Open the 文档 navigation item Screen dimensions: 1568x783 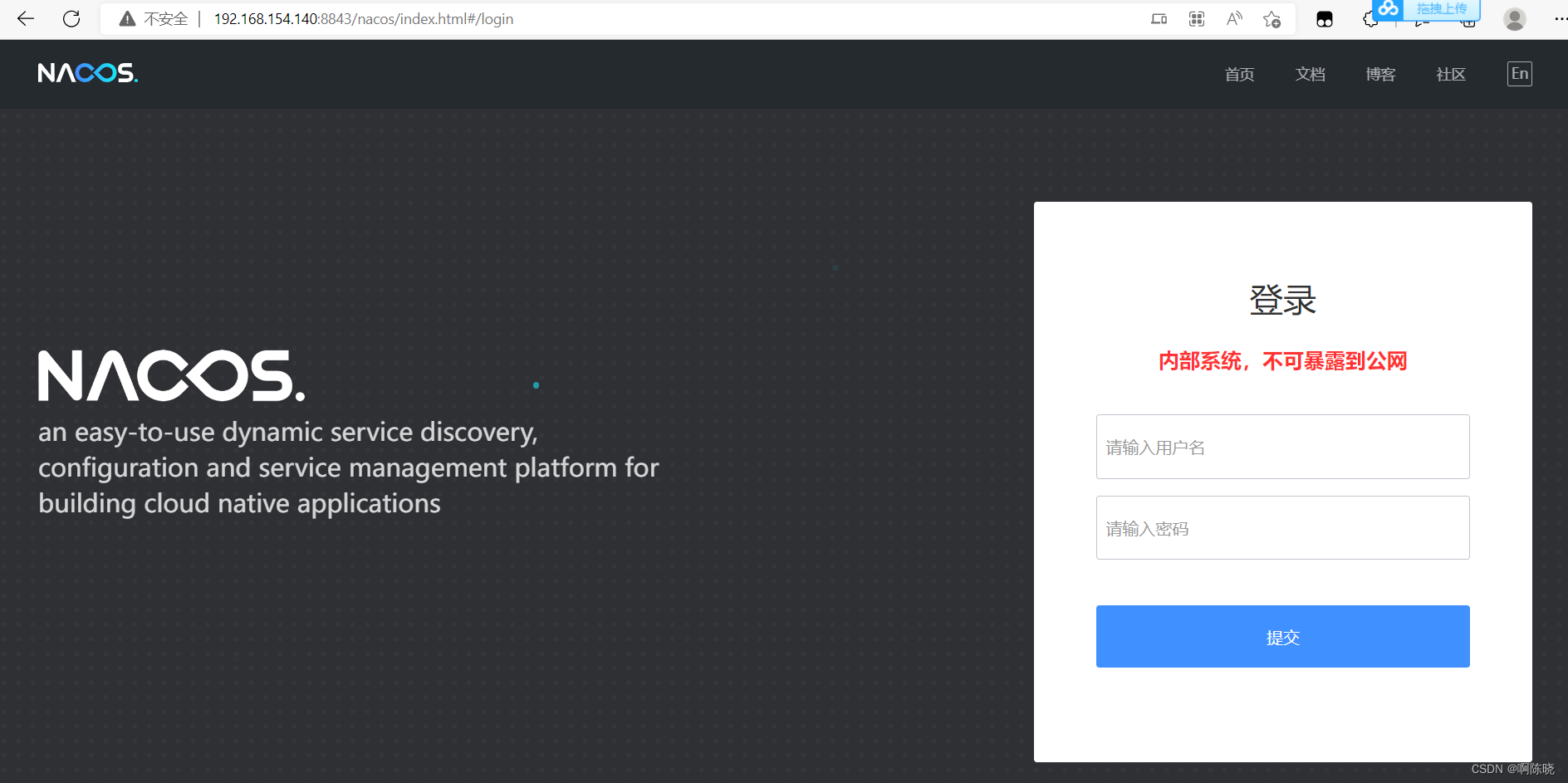pos(1310,75)
